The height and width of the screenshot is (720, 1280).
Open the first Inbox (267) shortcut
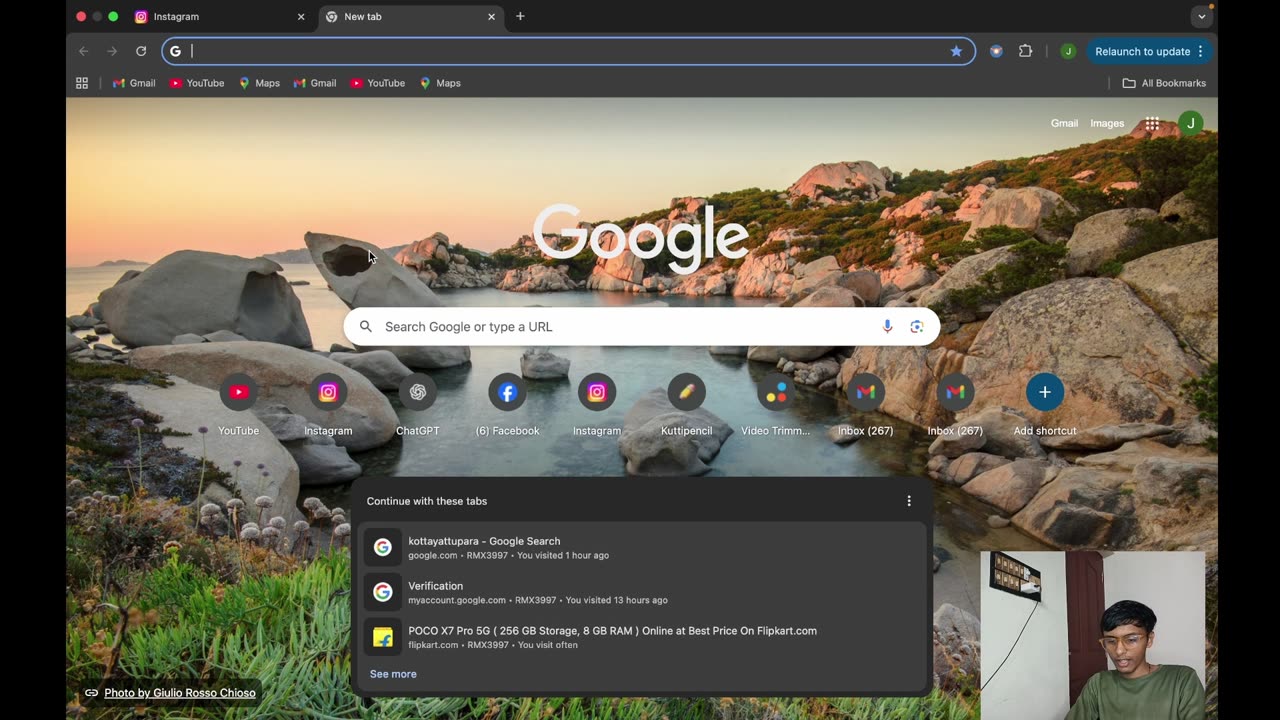click(865, 406)
